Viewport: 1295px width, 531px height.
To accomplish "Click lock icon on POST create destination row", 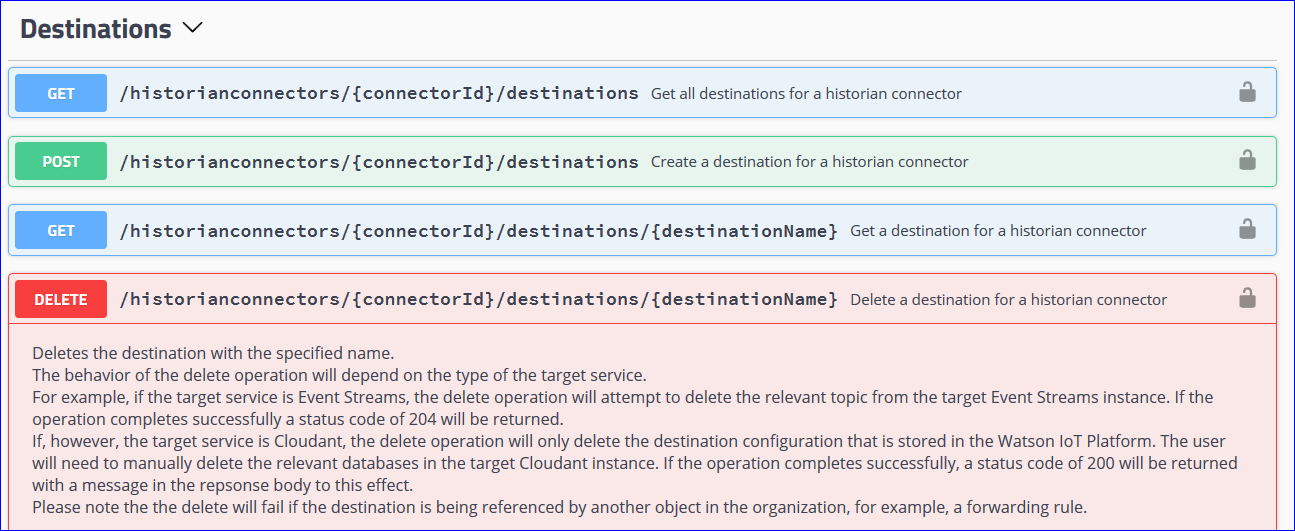I will [1247, 160].
